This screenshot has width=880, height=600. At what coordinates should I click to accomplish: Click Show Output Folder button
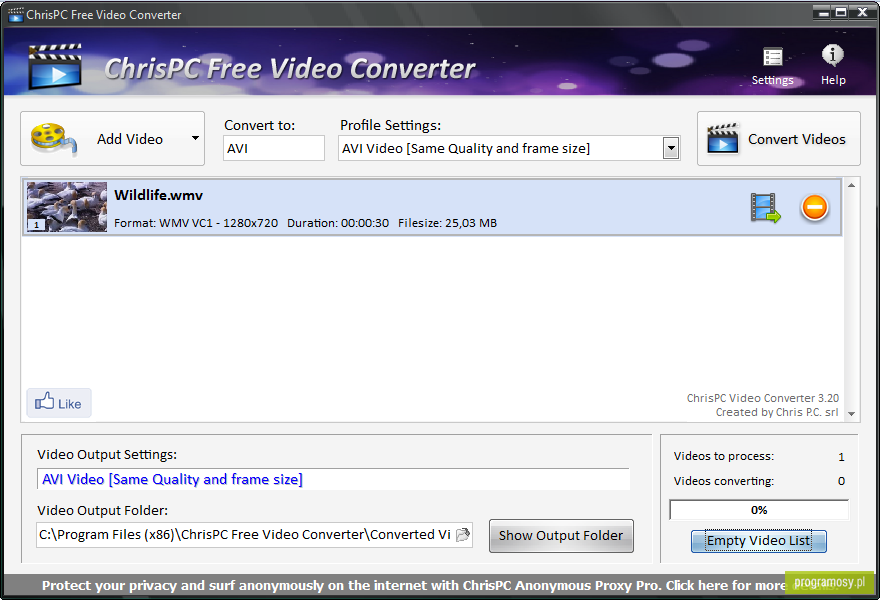click(x=561, y=535)
